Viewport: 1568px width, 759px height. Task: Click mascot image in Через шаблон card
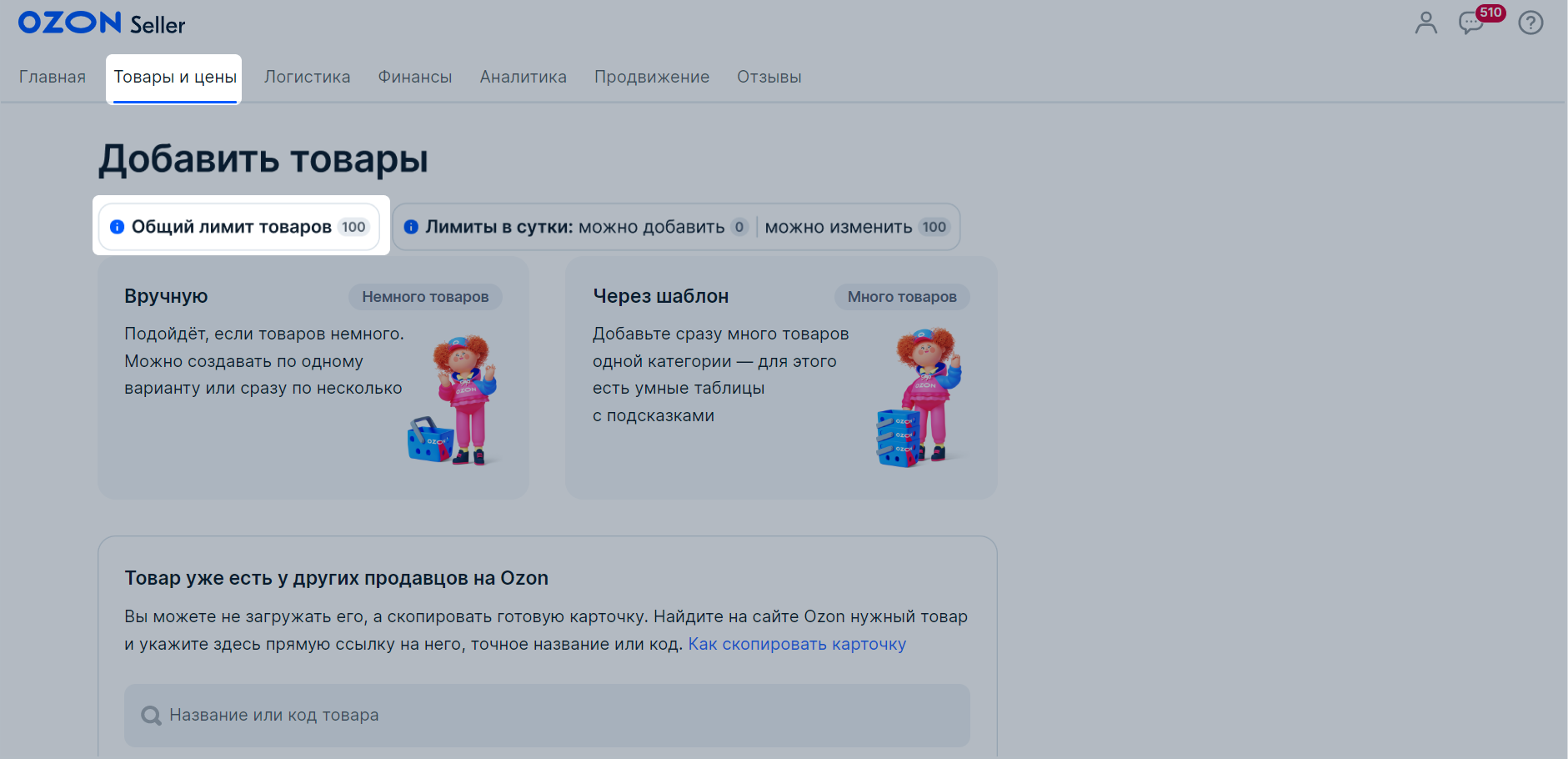click(919, 396)
